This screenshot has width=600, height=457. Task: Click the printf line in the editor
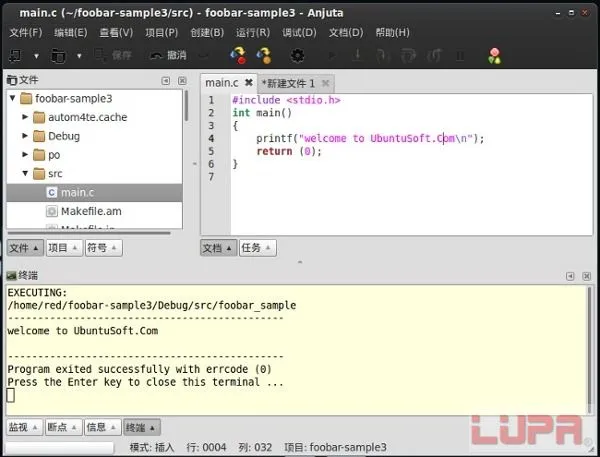point(370,138)
